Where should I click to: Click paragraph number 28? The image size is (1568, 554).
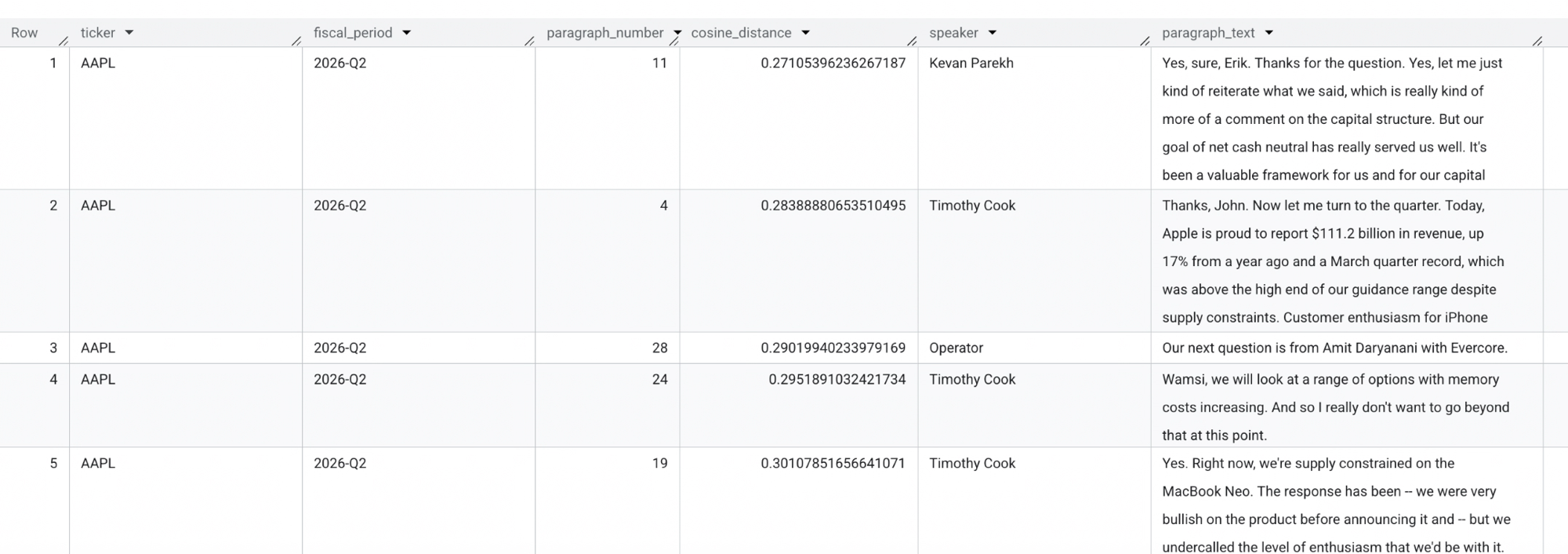coord(659,348)
